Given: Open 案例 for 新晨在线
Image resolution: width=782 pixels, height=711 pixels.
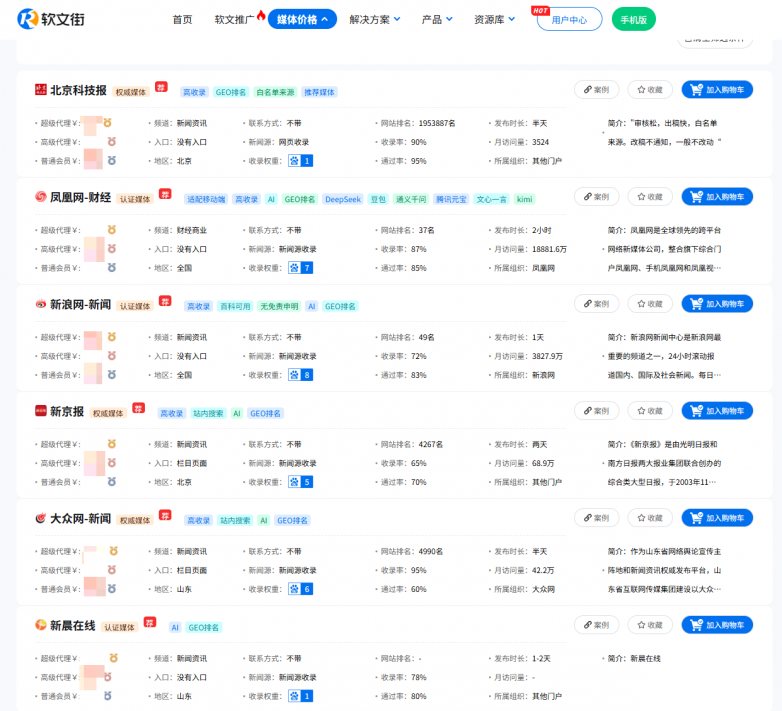Looking at the screenshot, I should pyautogui.click(x=596, y=625).
